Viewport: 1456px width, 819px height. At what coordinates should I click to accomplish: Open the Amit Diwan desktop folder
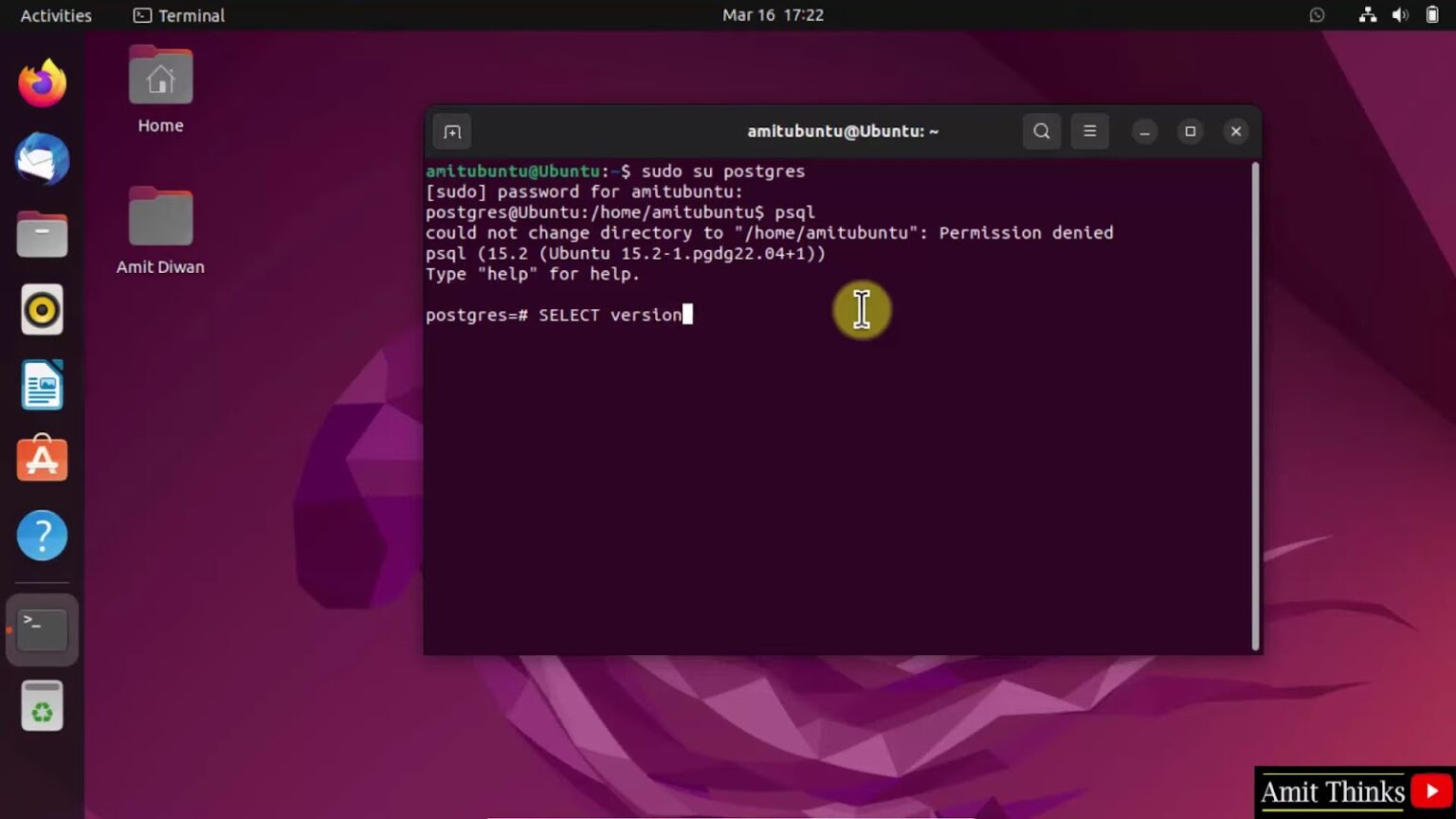point(159,216)
